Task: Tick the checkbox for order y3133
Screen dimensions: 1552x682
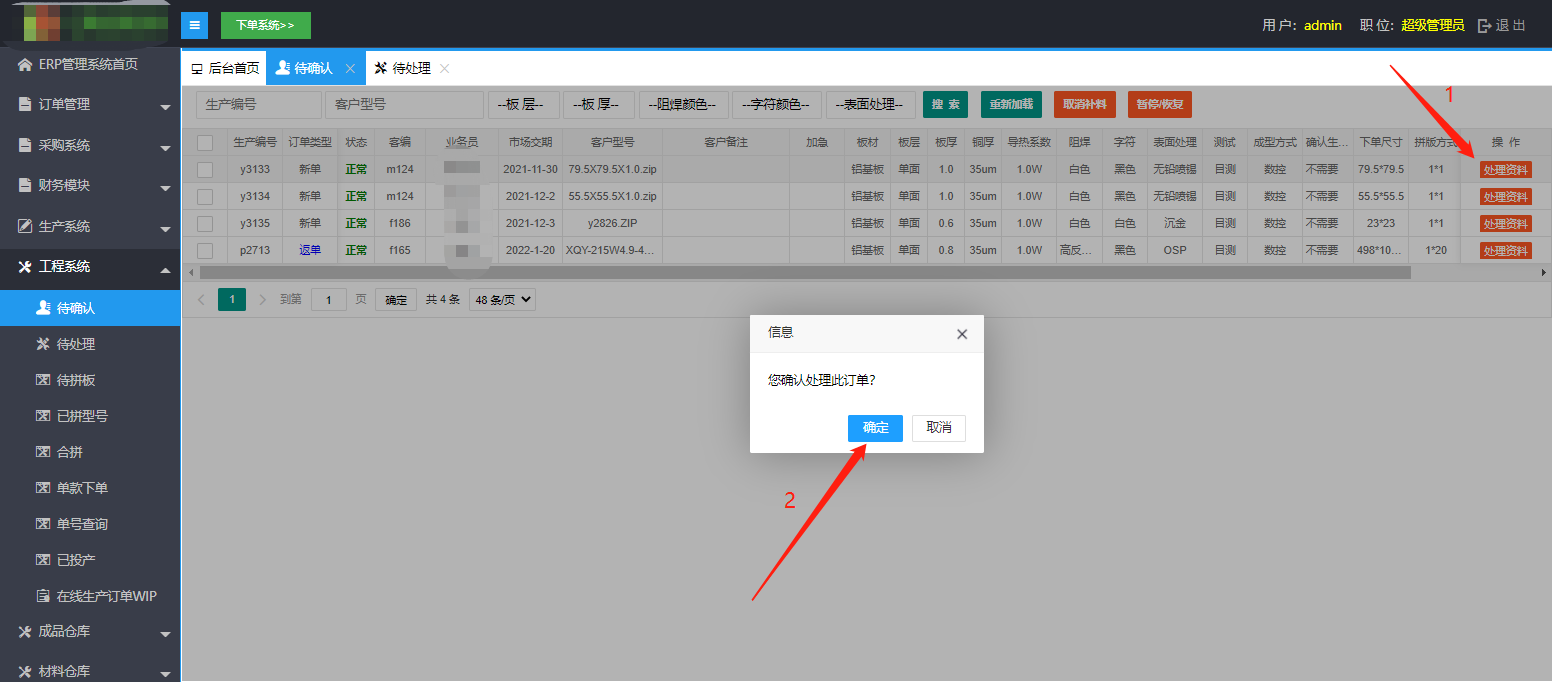Action: point(205,170)
